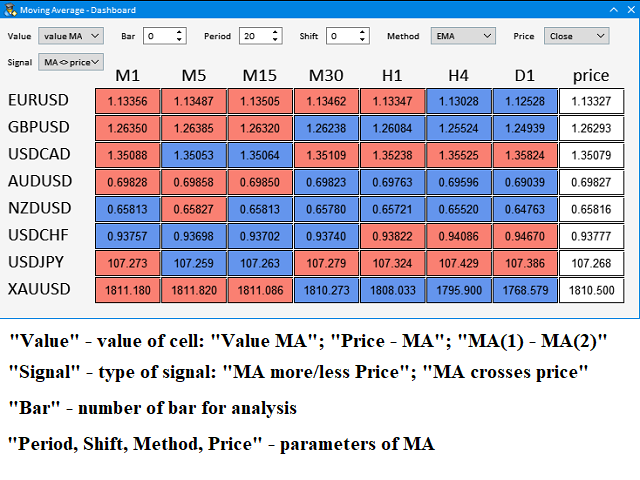This screenshot has width=640, height=480.
Task: Click the Bar input field
Action: pos(157,36)
